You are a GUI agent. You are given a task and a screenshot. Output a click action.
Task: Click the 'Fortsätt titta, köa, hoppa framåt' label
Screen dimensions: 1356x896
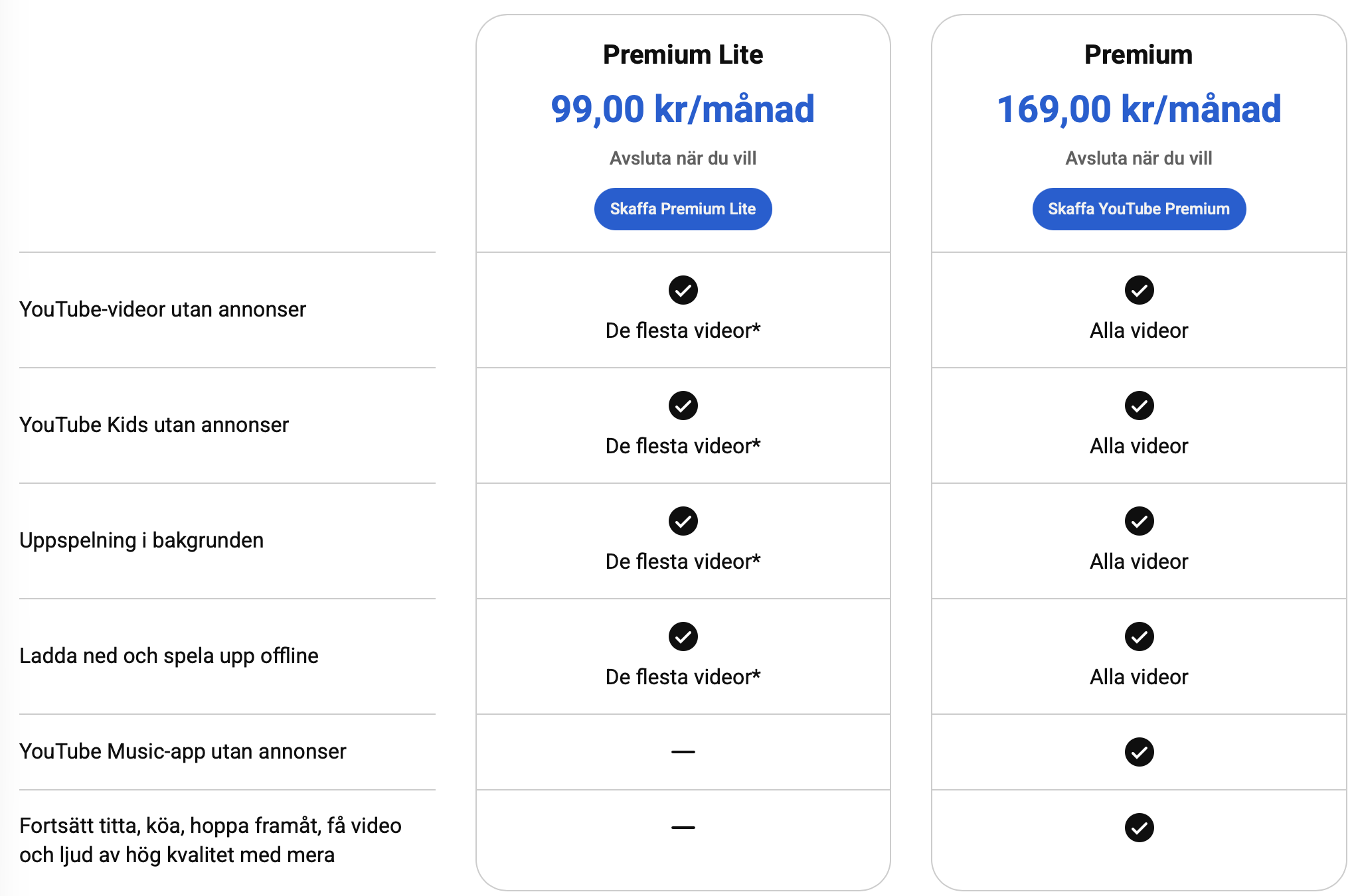point(211,840)
